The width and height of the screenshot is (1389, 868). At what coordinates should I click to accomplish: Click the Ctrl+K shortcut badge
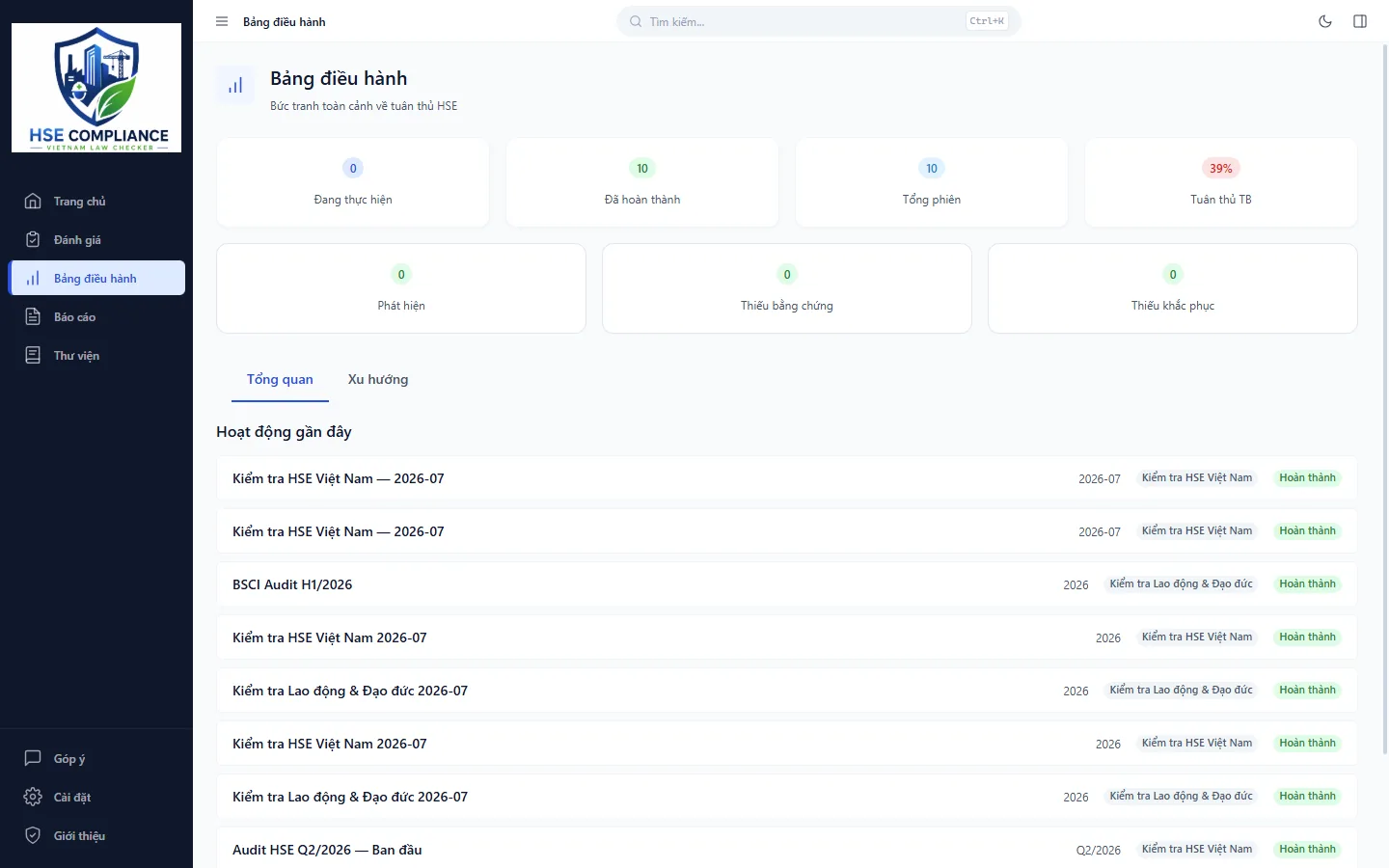coord(987,21)
